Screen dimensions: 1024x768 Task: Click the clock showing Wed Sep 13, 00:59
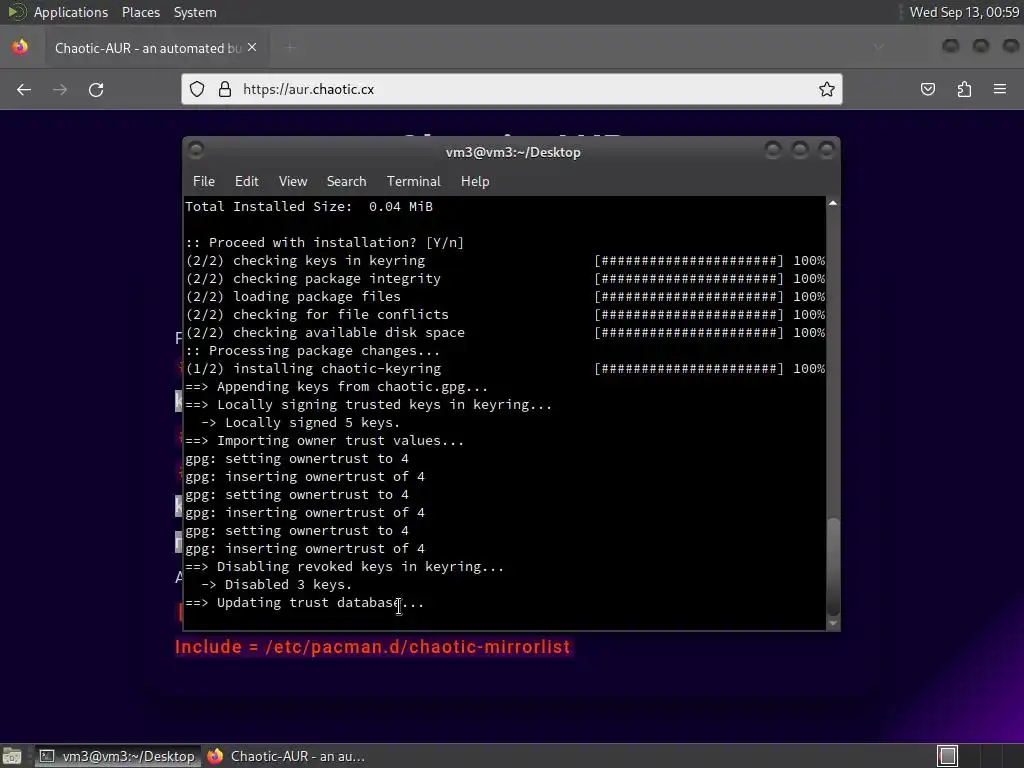click(964, 12)
